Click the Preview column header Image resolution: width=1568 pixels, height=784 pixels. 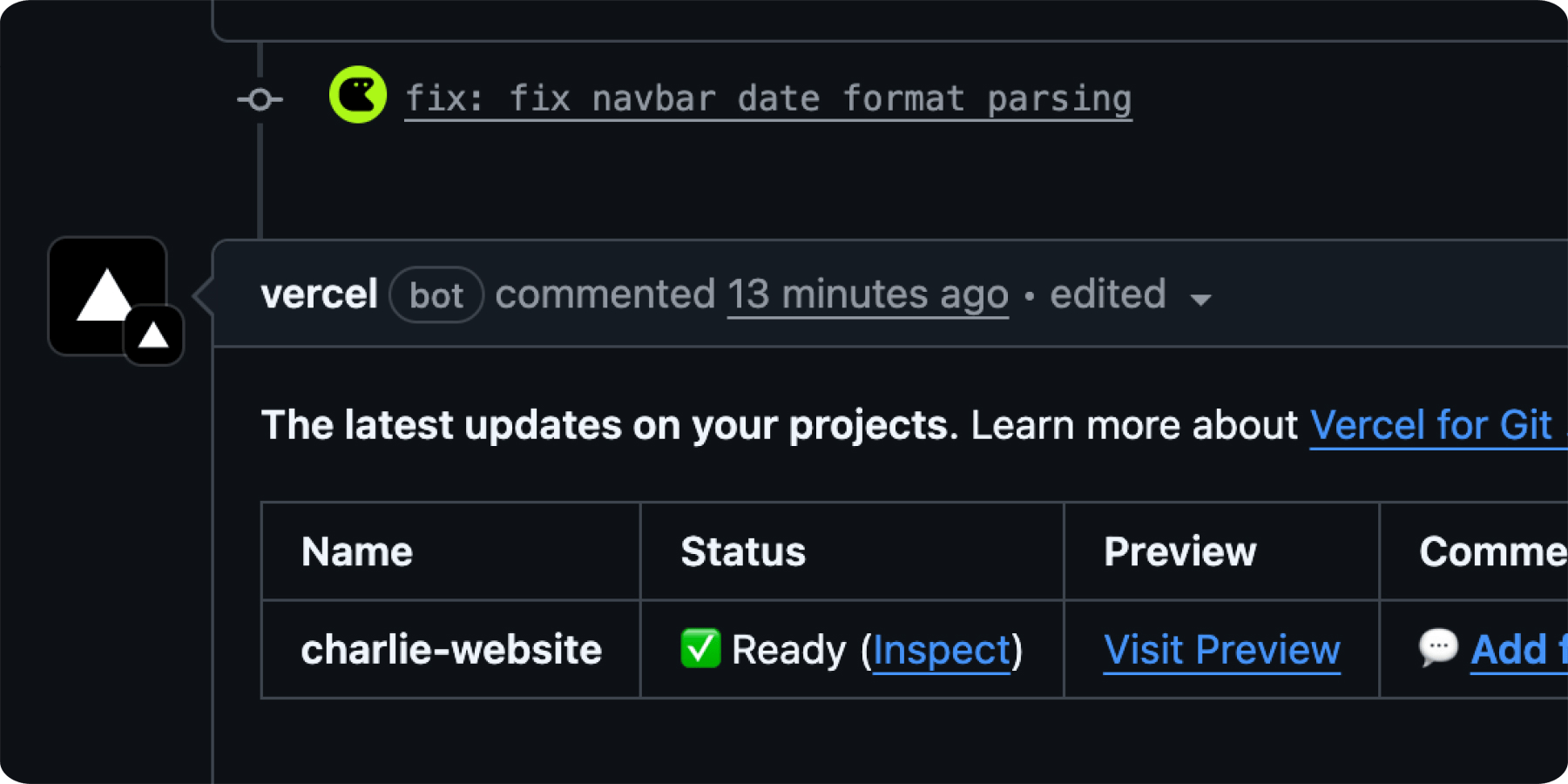(x=1179, y=551)
